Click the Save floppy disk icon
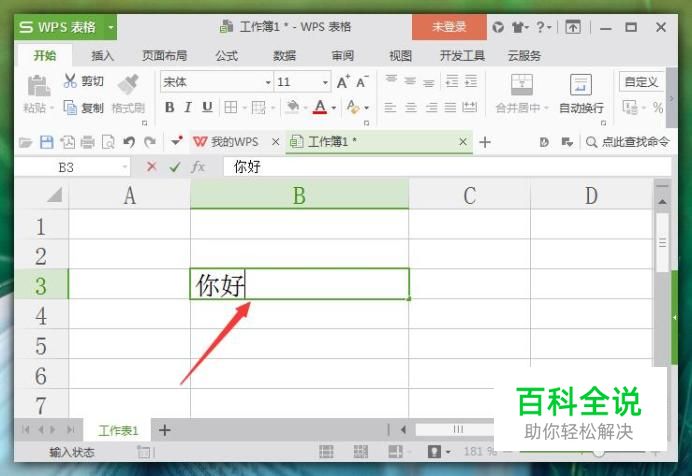This screenshot has width=692, height=476. pos(47,142)
